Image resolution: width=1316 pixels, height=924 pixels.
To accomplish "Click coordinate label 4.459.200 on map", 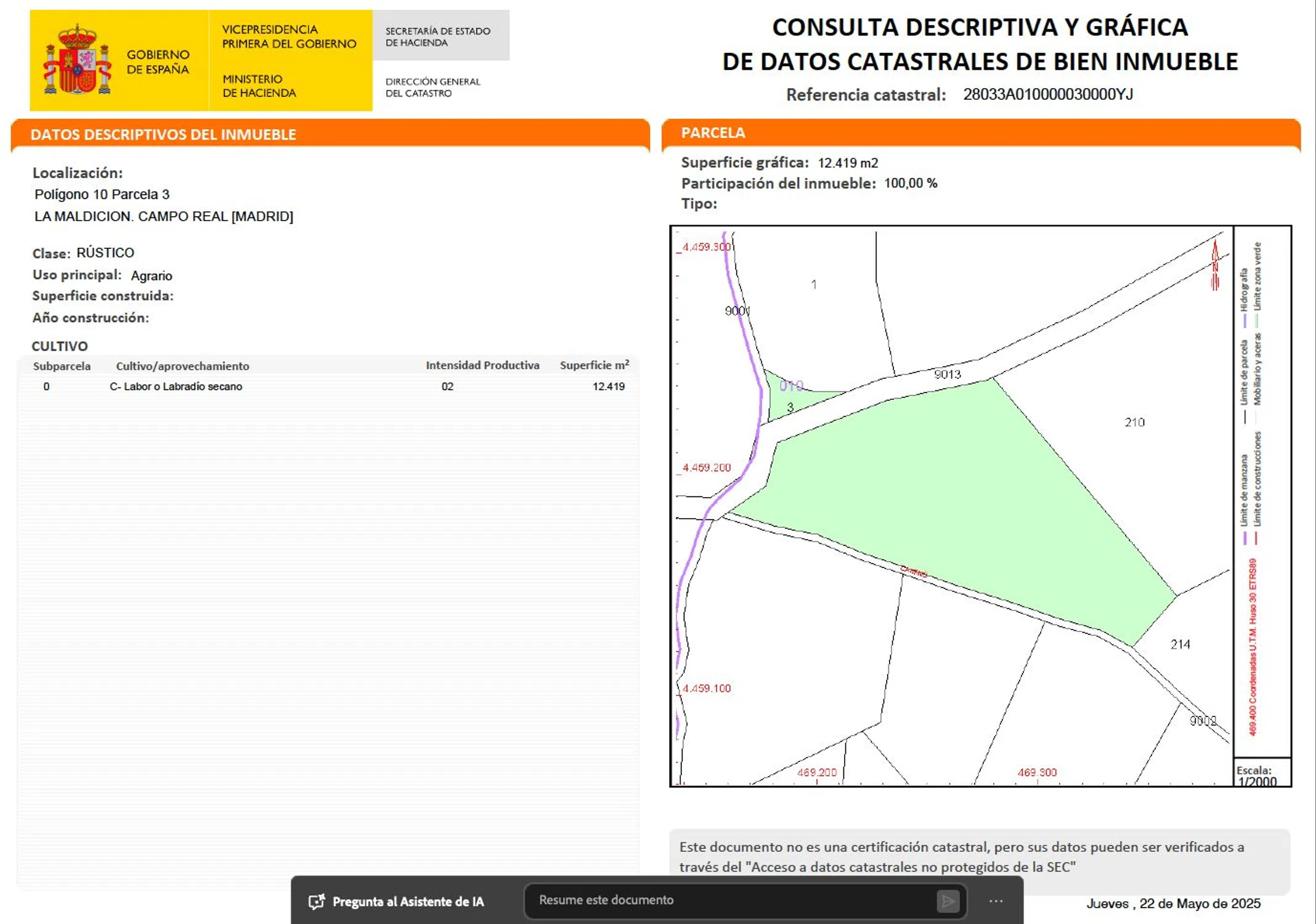I will tap(706, 468).
